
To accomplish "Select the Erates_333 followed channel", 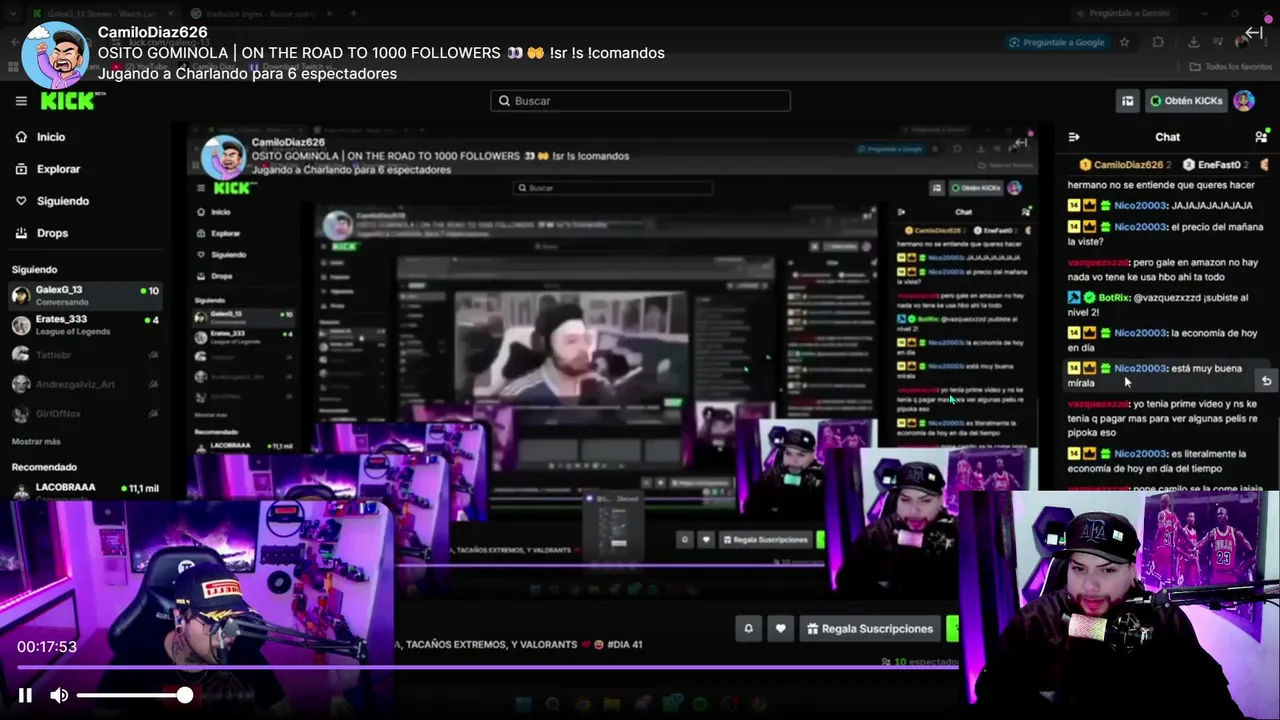I will point(85,325).
